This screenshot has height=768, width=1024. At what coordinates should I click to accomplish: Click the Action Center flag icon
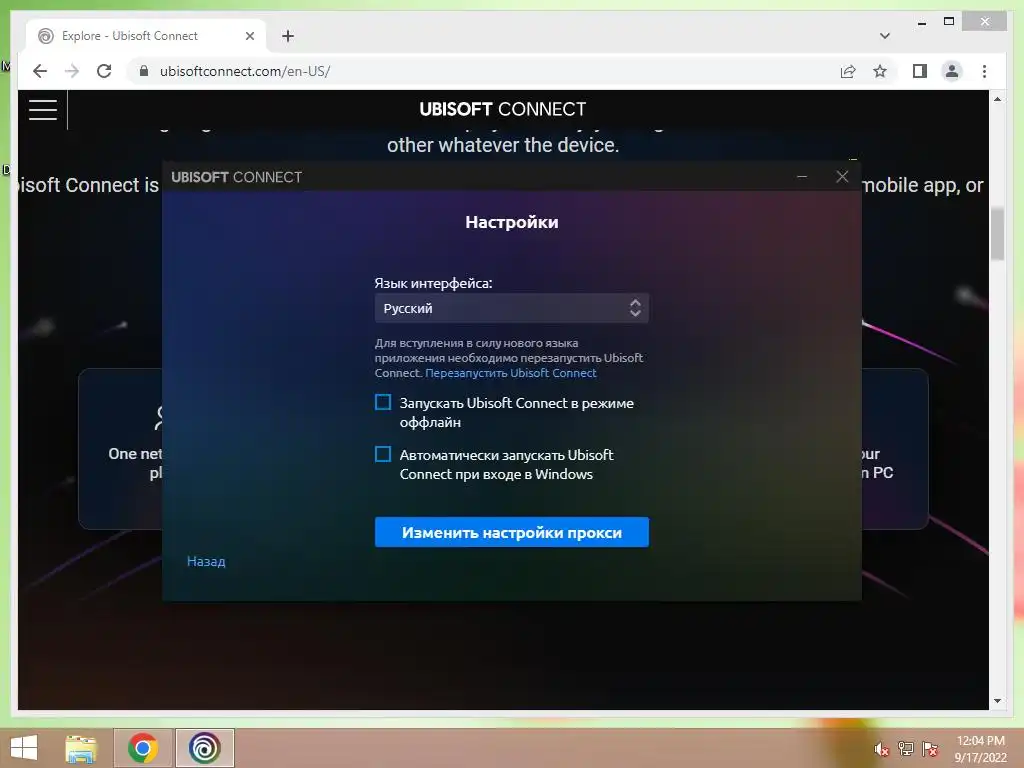tap(930, 749)
